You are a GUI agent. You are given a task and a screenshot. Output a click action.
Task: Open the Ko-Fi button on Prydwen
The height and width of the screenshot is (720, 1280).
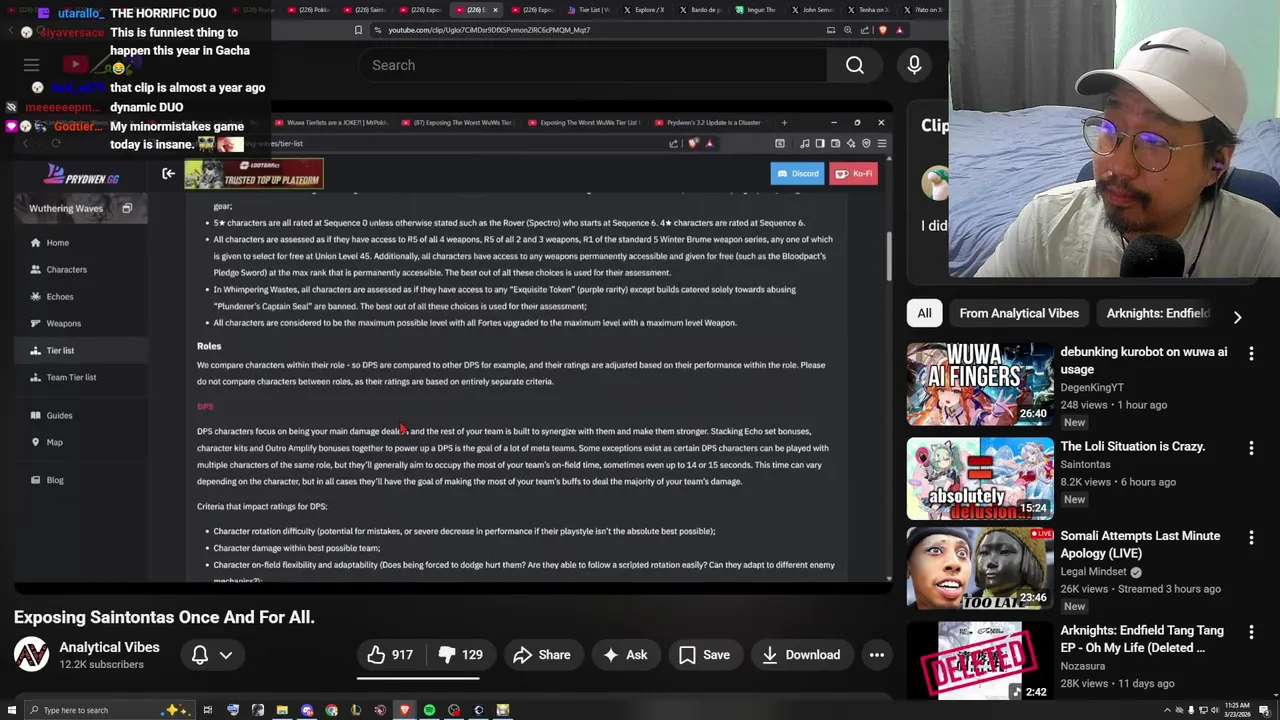[853, 174]
